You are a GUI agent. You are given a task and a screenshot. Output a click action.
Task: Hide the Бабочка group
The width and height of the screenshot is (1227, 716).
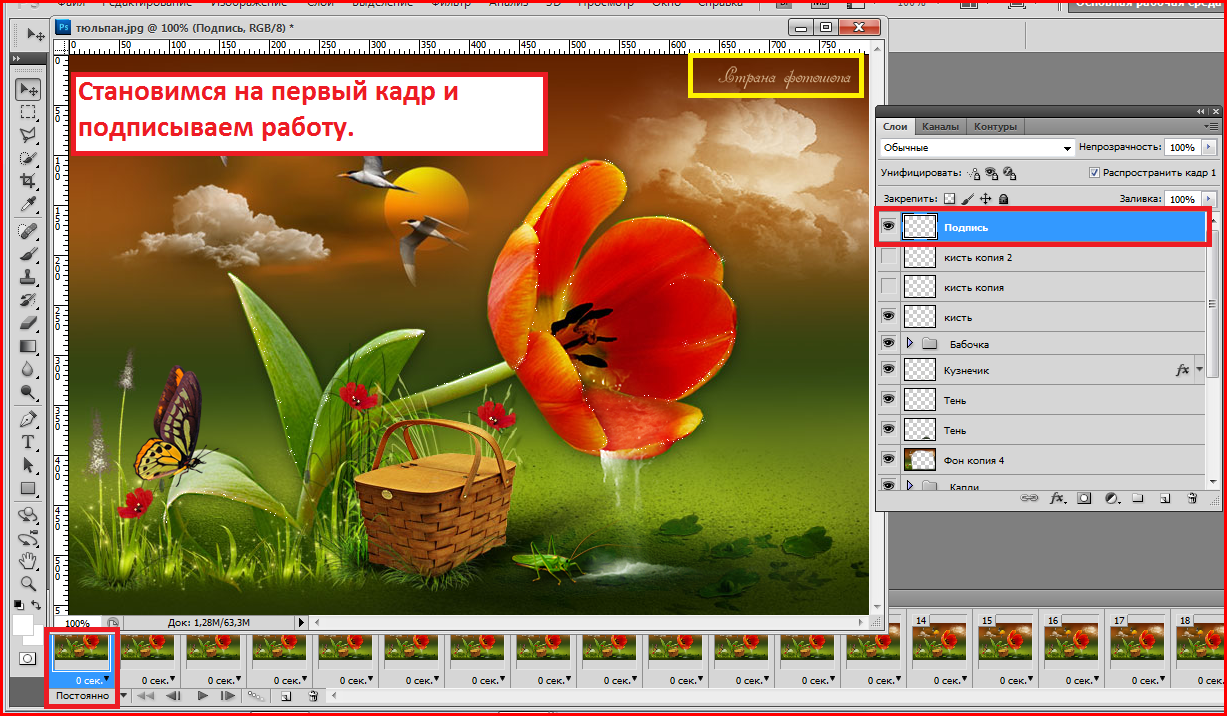888,343
